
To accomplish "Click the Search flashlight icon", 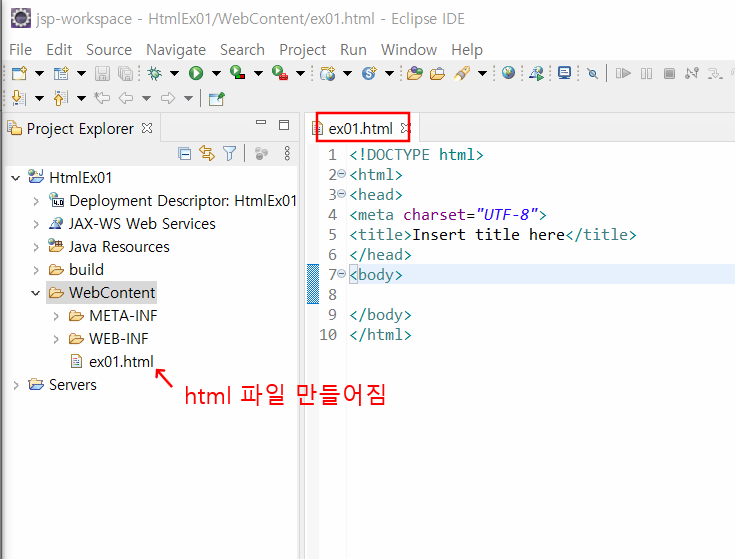I will click(462, 73).
